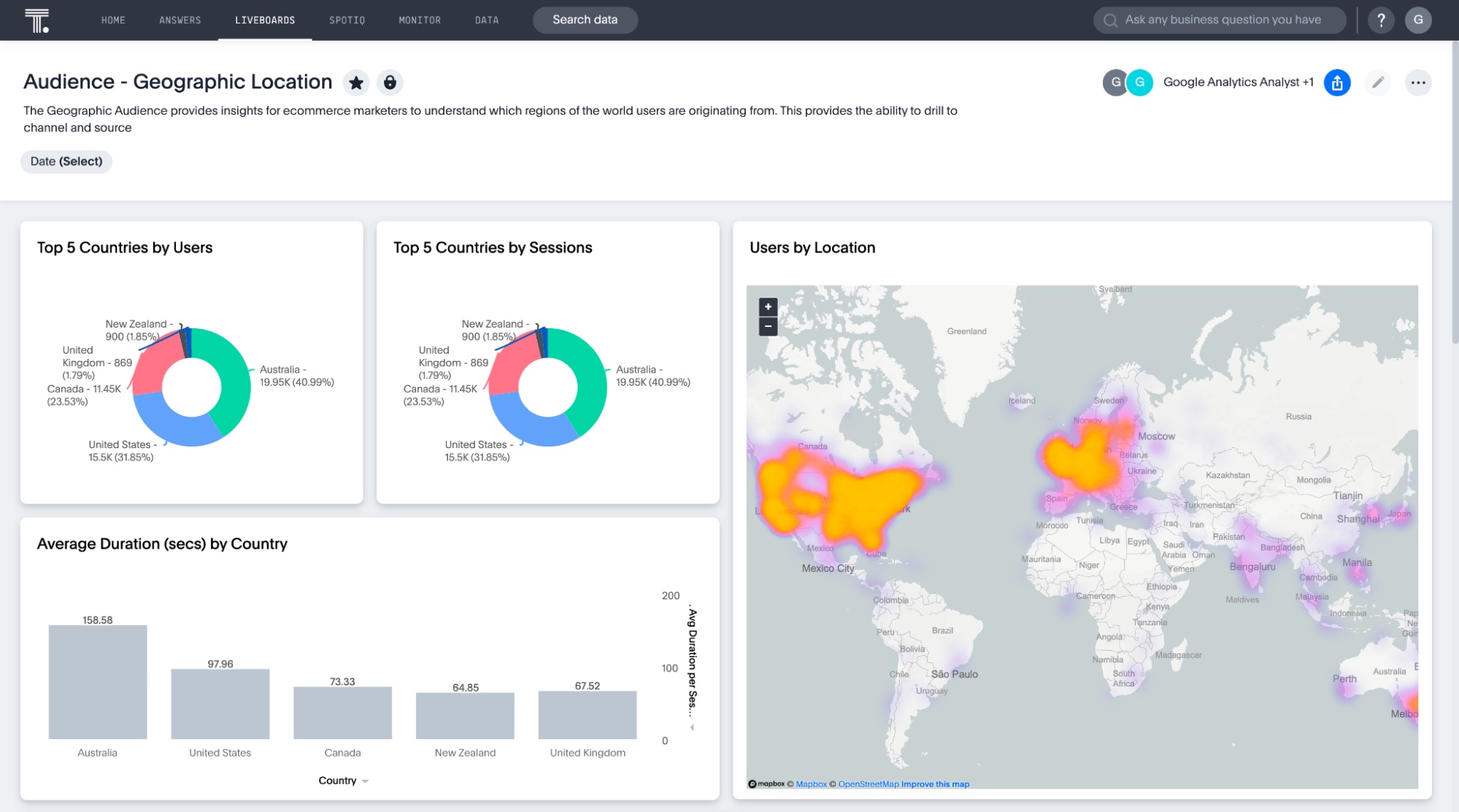Click the ThoughtSpot logo icon
Viewport: 1459px width, 812px height.
36,20
